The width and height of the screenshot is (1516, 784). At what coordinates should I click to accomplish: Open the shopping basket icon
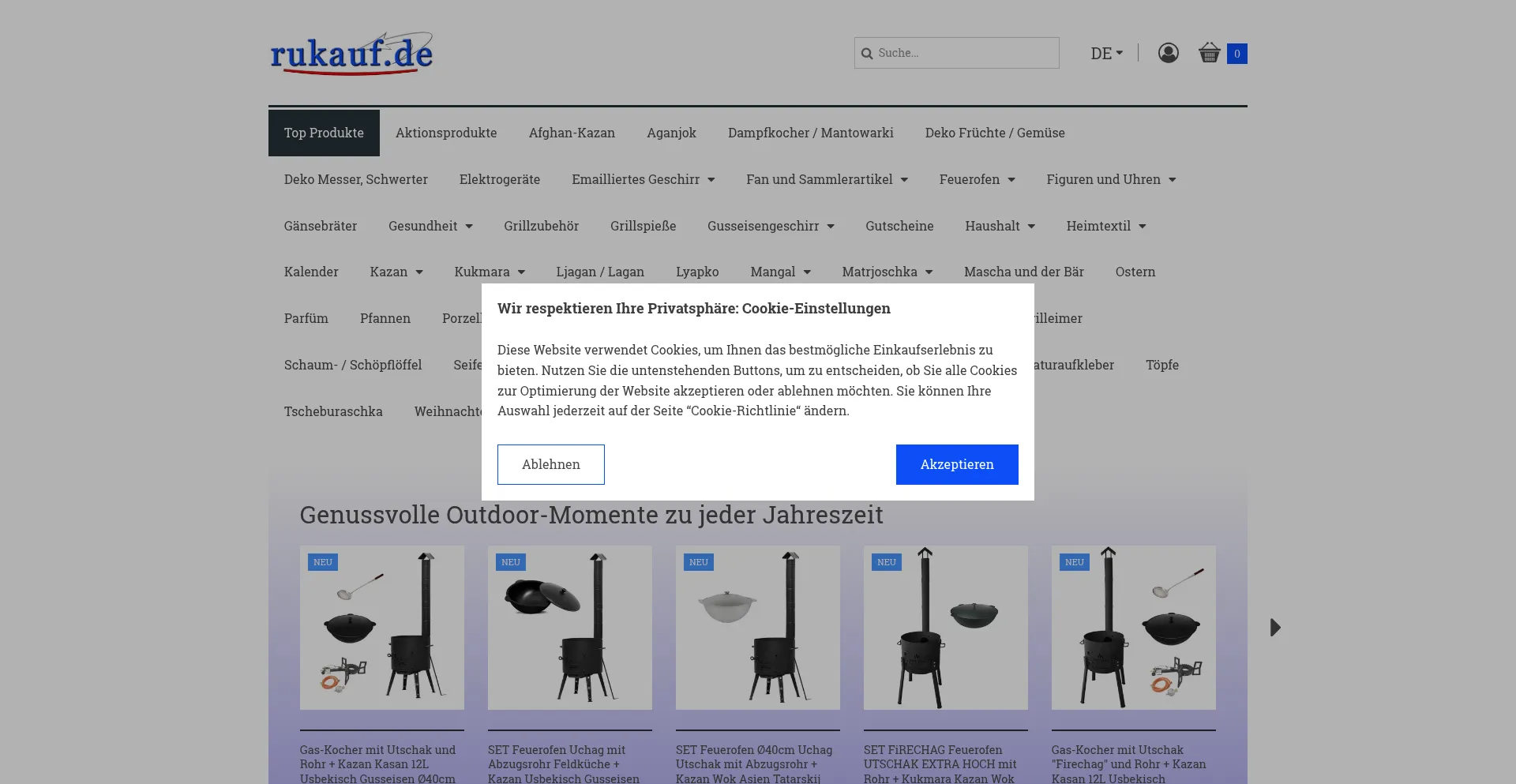coord(1209,53)
